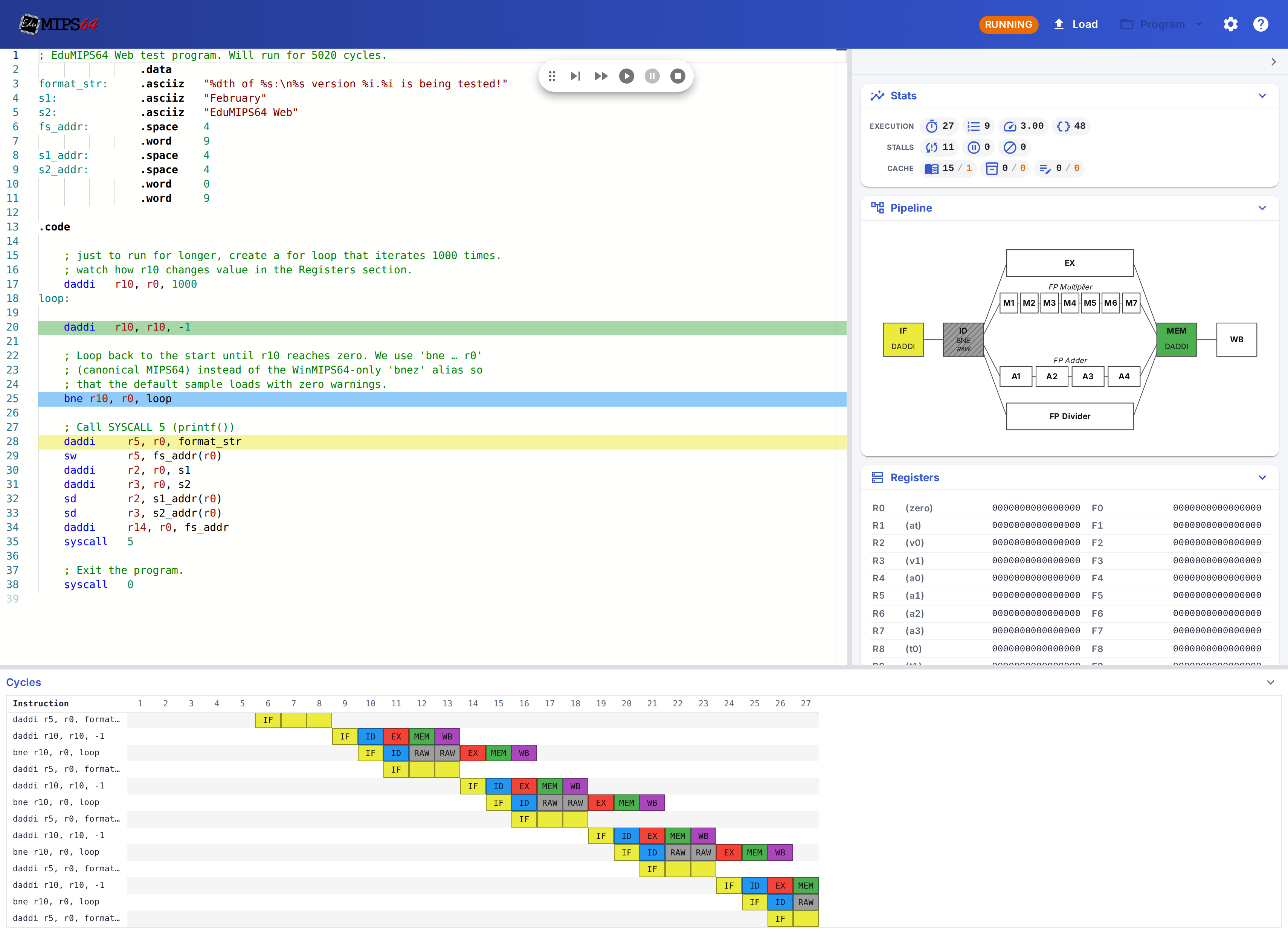Collapse the Registers panel
1288x933 pixels.
tap(1262, 477)
